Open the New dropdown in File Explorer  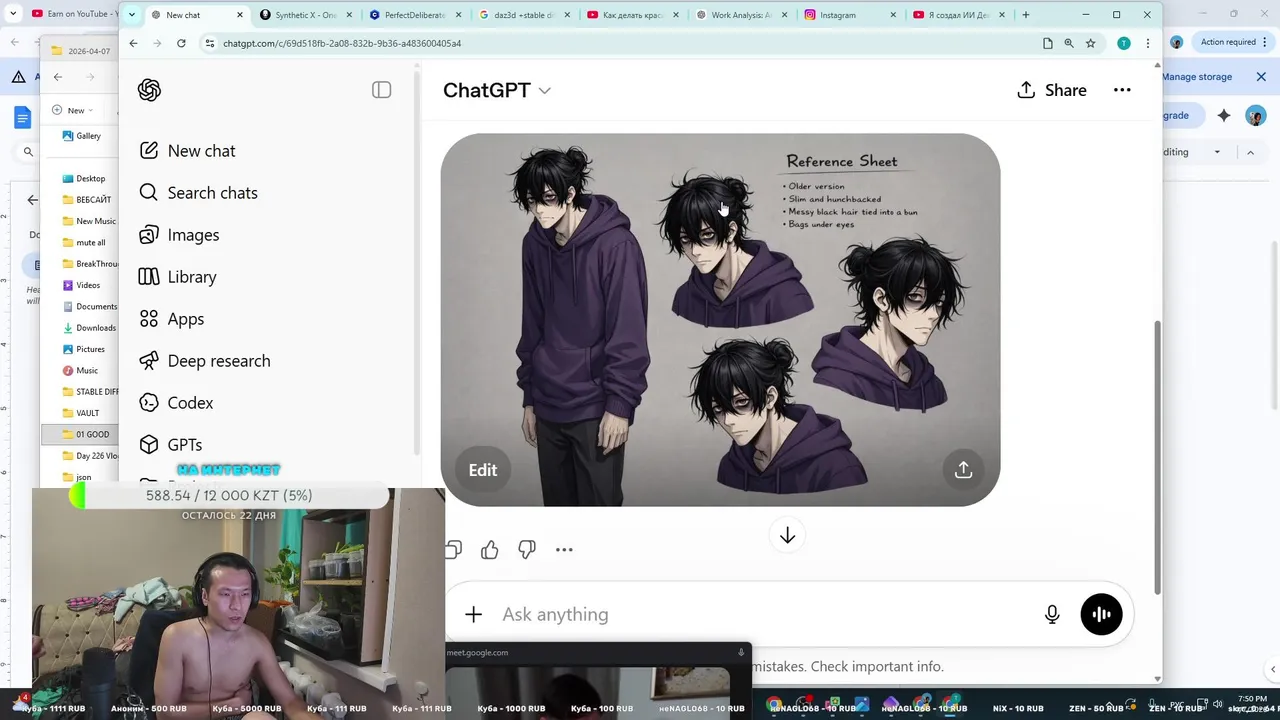(x=72, y=110)
